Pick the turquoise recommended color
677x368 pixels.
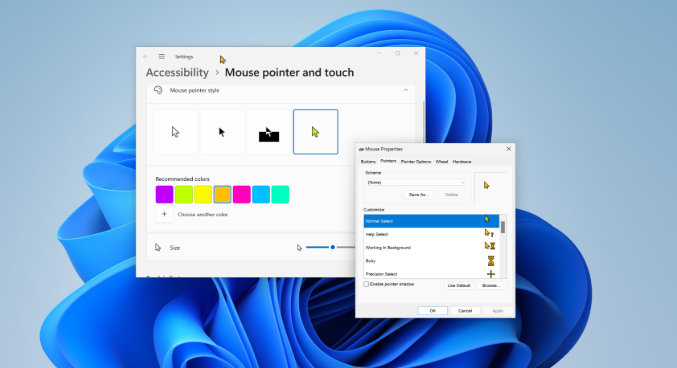tap(280, 194)
